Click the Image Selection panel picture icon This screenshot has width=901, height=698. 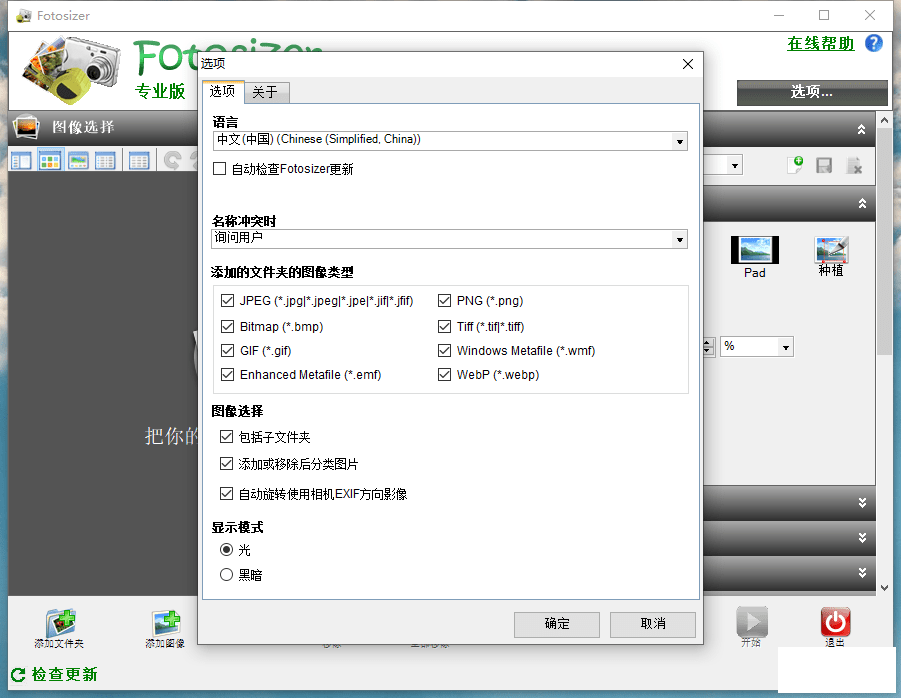(26, 127)
